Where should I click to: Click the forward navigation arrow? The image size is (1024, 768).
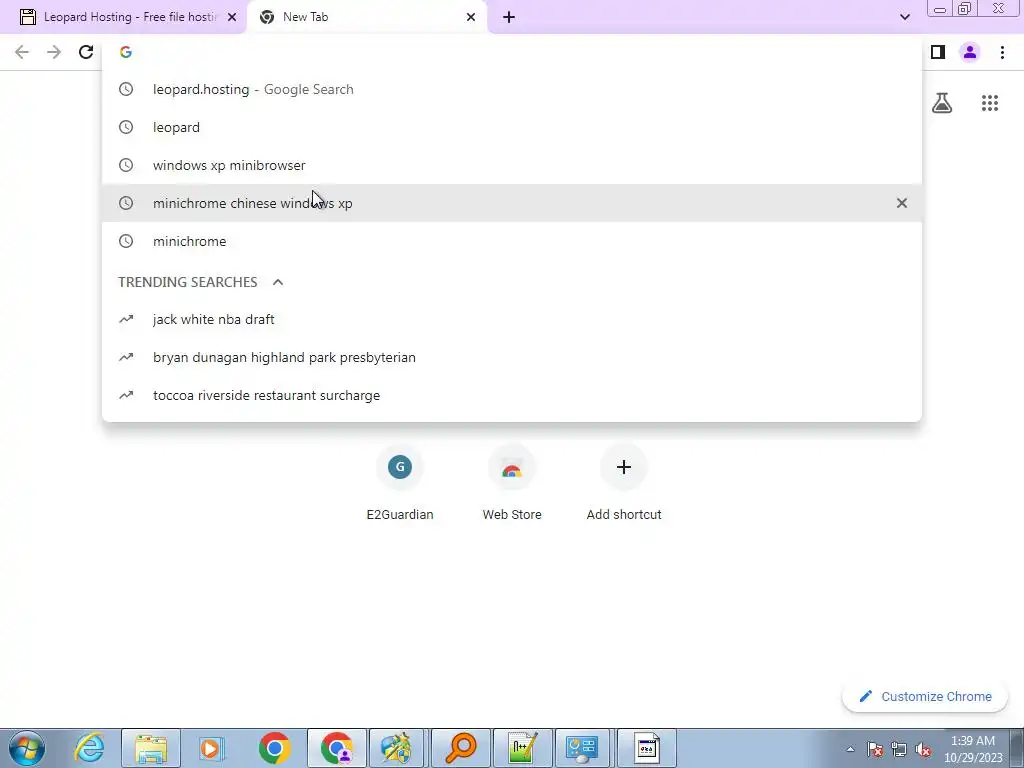point(54,52)
